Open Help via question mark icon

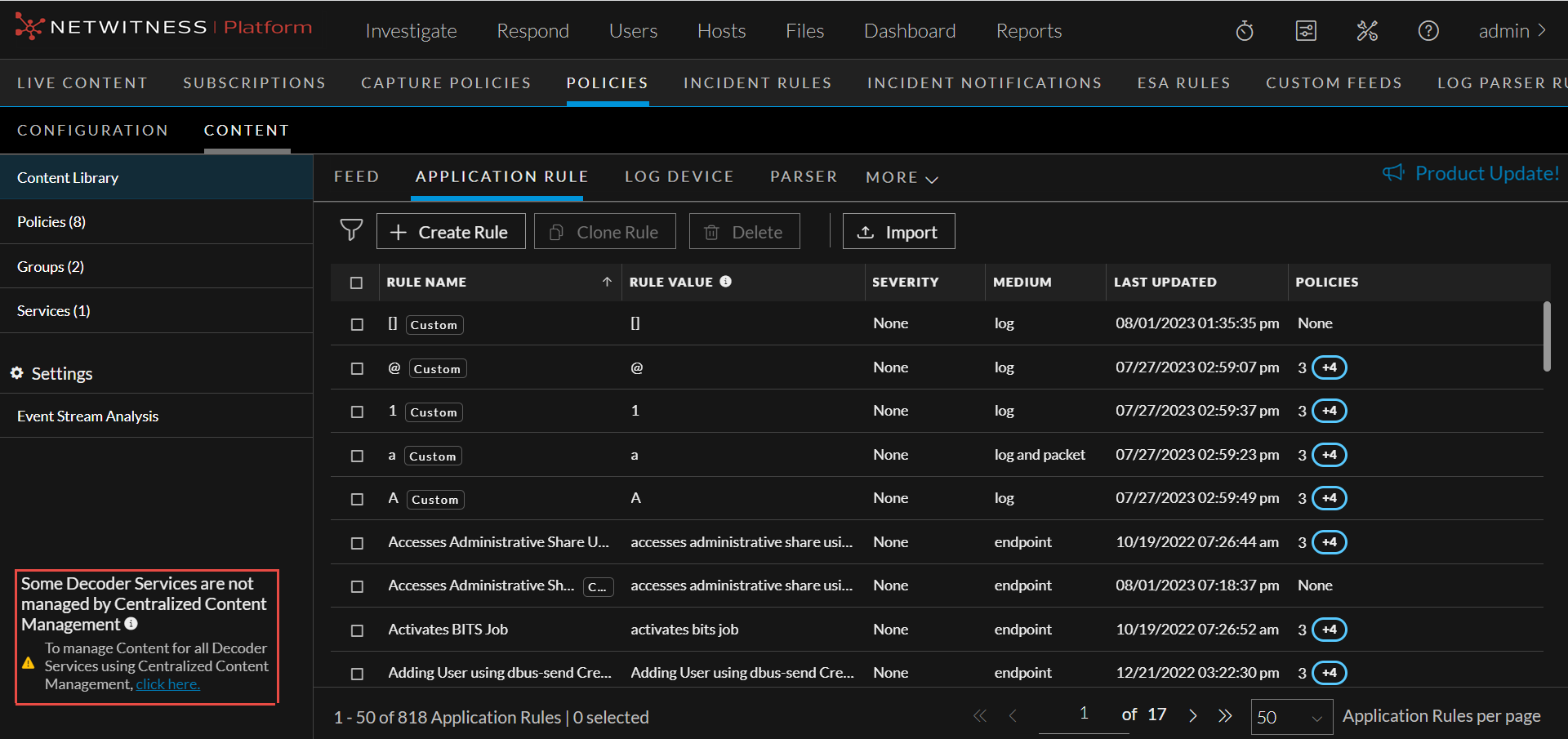1428,30
